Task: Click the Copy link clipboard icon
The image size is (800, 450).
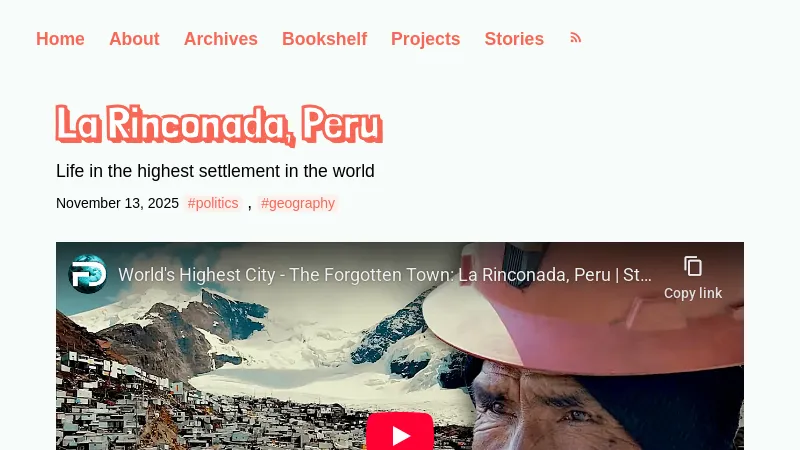Action: coord(693,266)
